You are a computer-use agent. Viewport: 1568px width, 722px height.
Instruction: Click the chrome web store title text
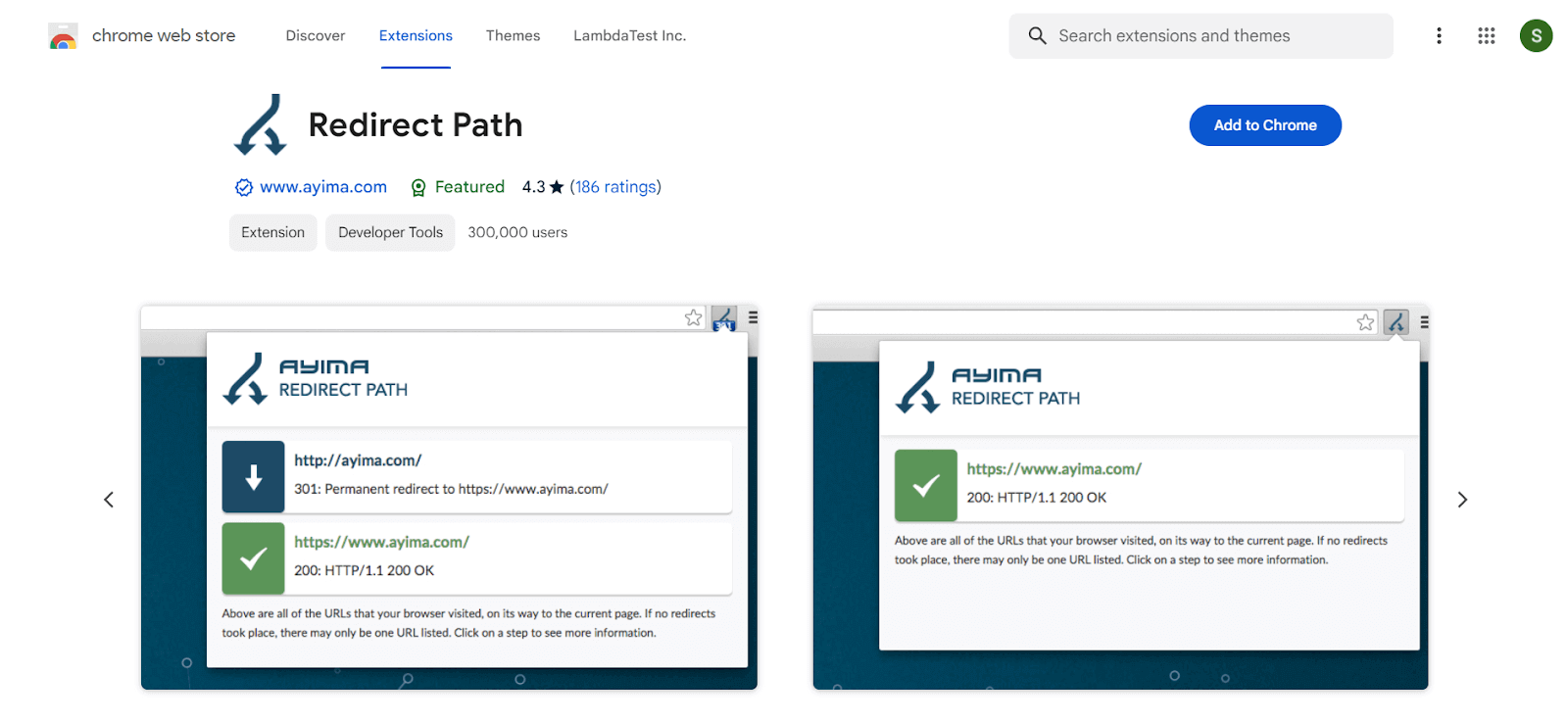[164, 36]
